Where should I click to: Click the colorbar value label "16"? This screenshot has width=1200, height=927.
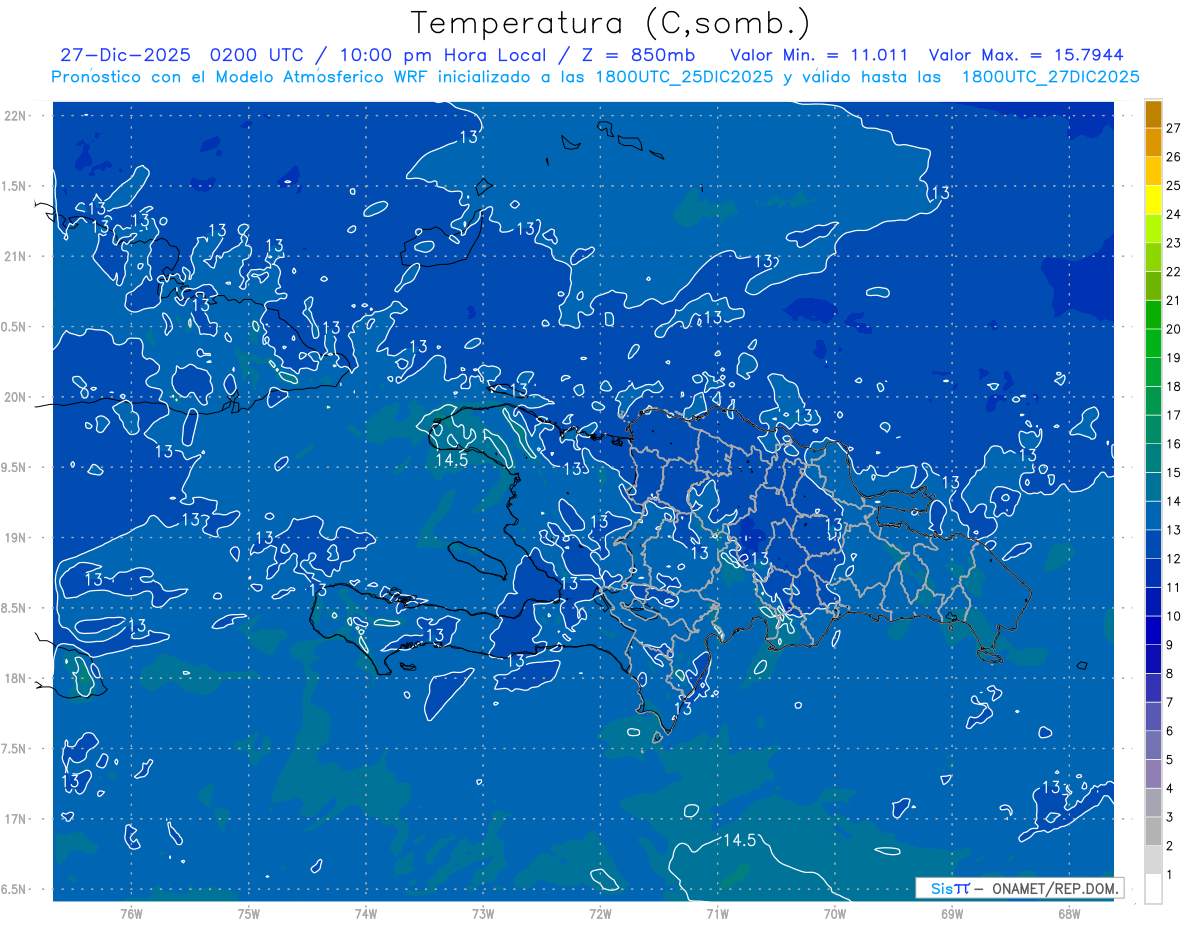coord(1173,444)
